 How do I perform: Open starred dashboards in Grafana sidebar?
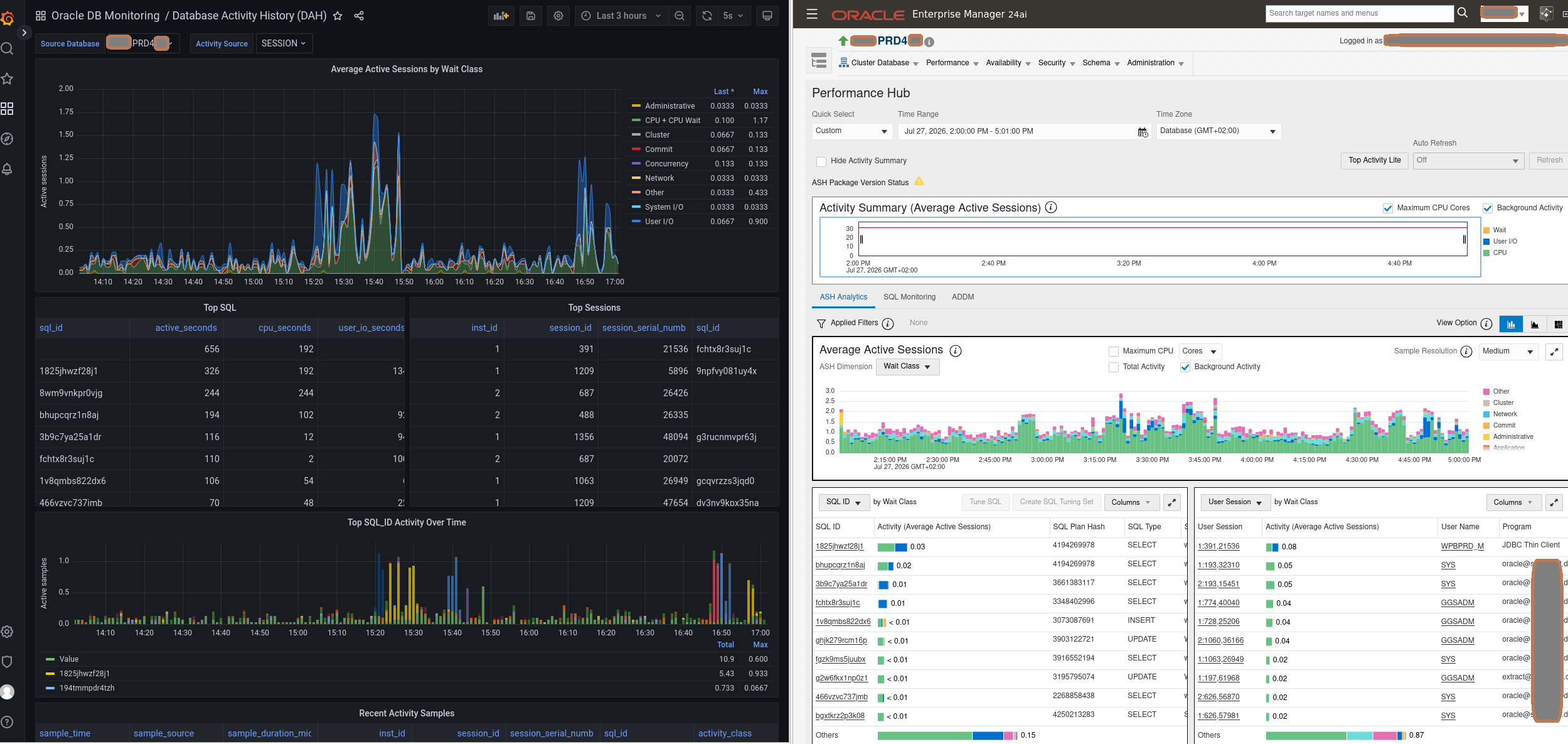tap(8, 78)
